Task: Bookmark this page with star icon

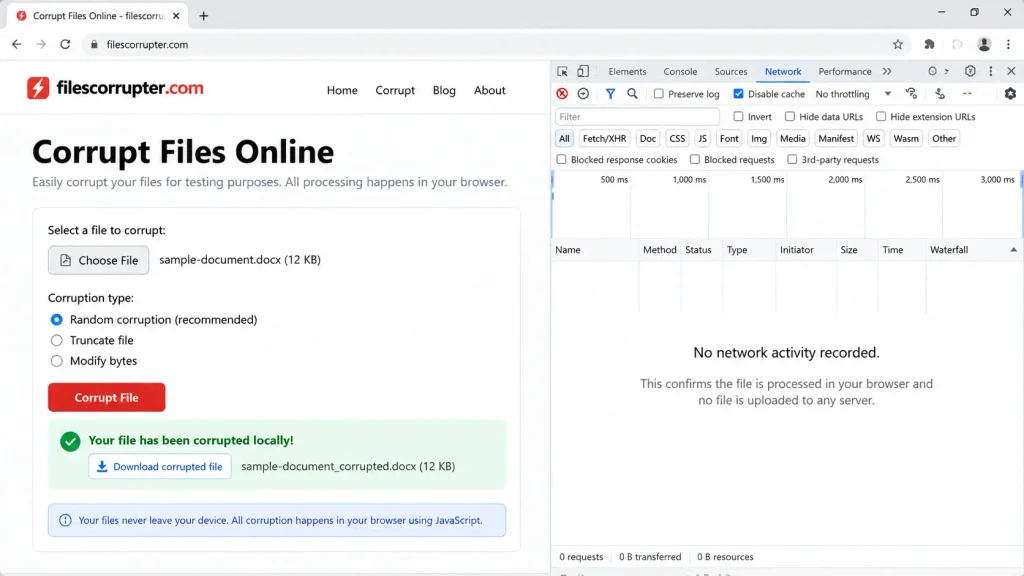Action: (898, 44)
